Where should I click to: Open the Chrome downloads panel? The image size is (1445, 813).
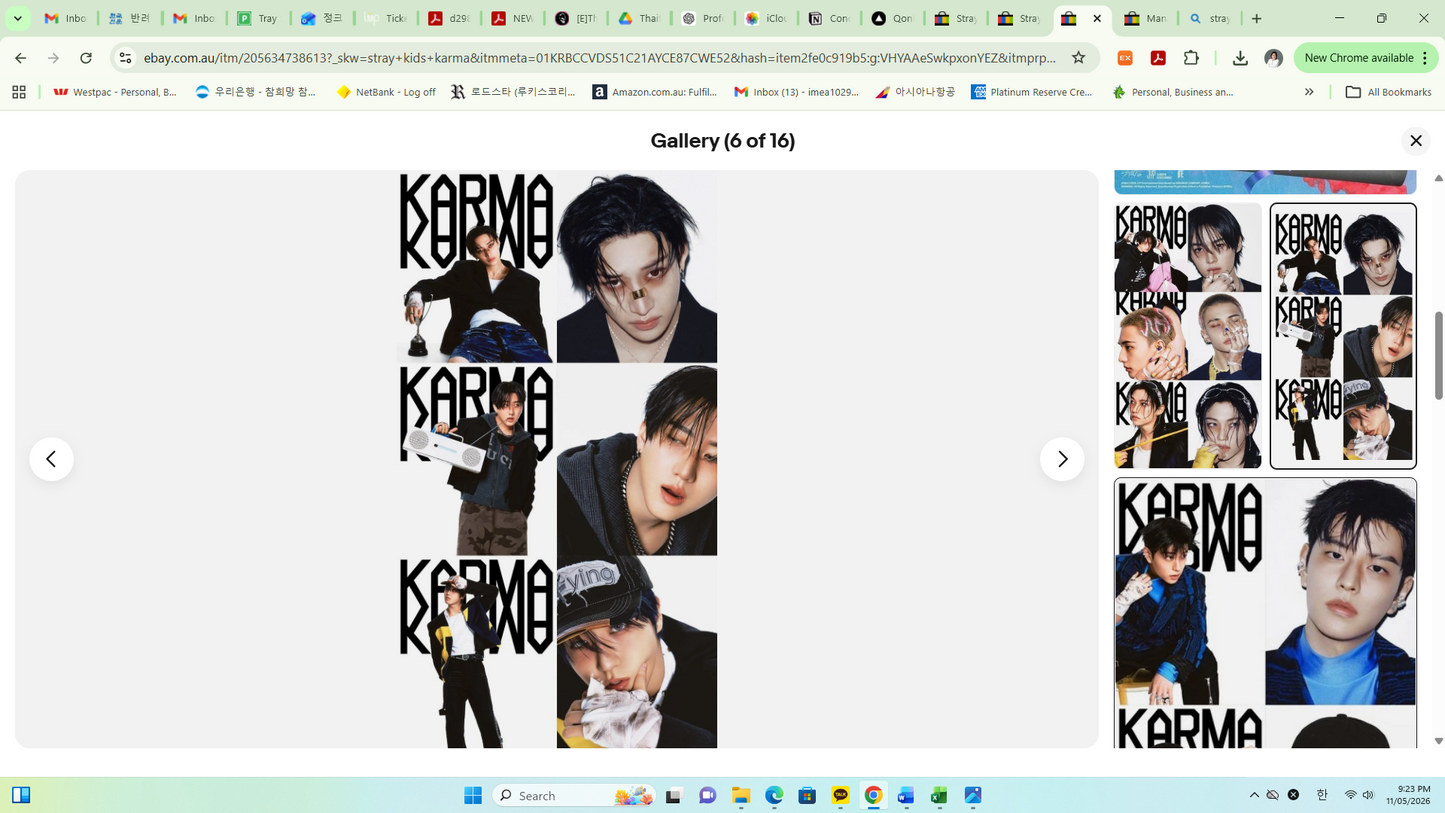click(1240, 58)
